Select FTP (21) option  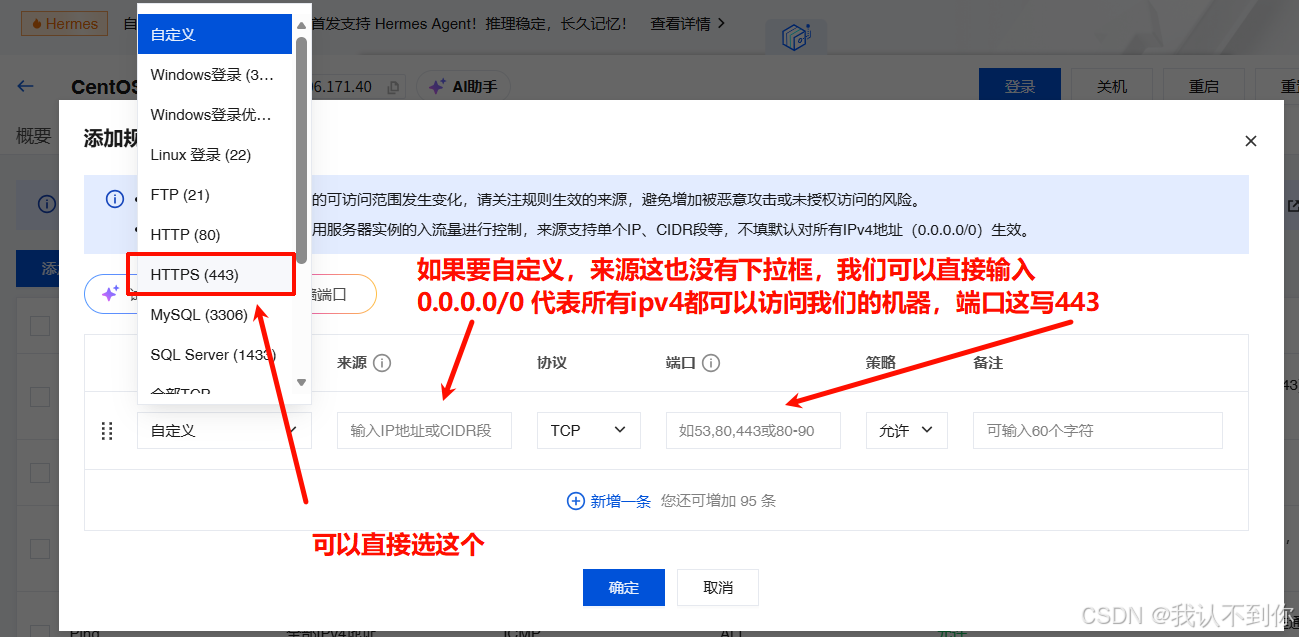tap(215, 194)
